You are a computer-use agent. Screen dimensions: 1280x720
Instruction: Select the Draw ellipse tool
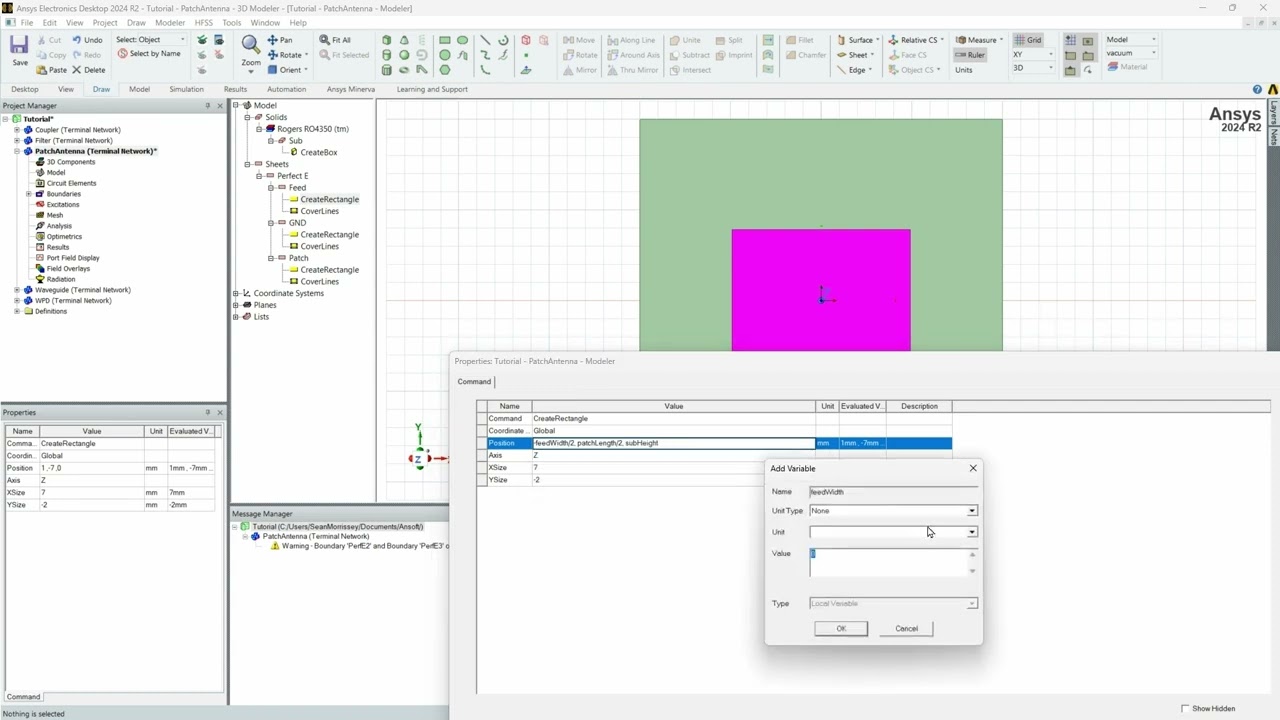(x=463, y=40)
